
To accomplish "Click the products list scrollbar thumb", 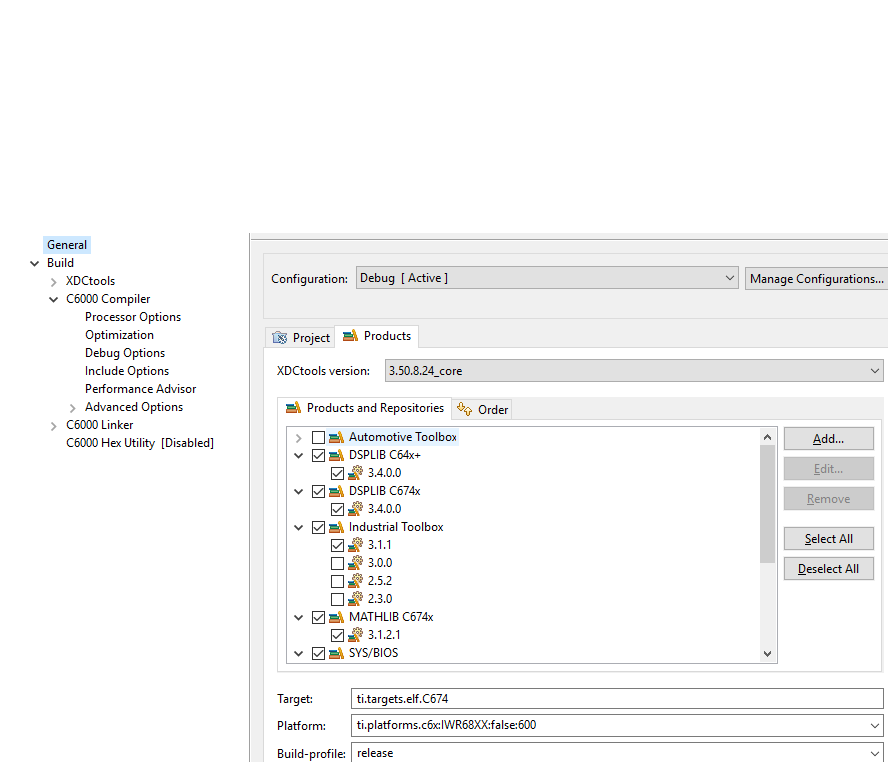I will point(767,504).
